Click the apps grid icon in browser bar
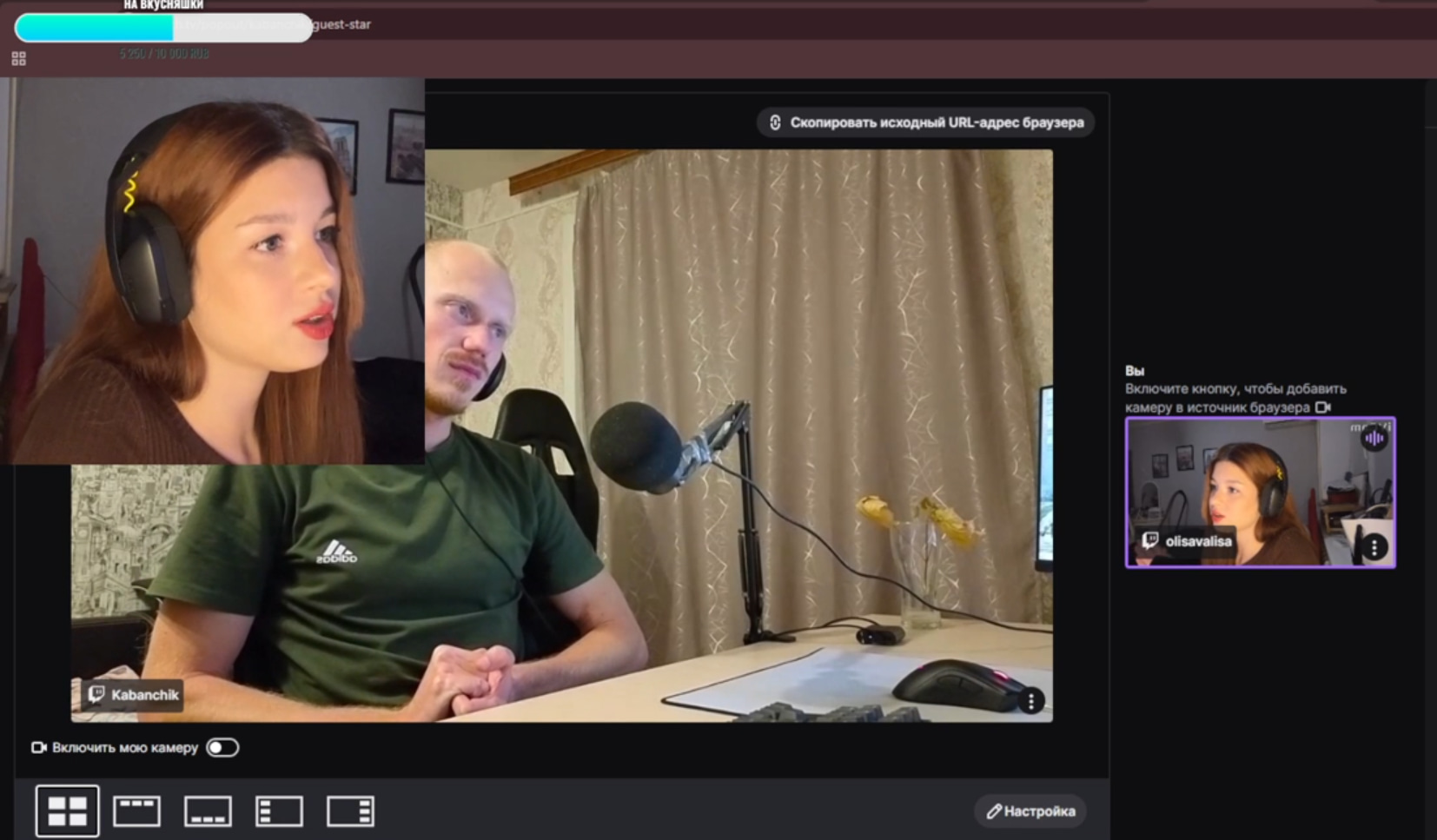The height and width of the screenshot is (840, 1437). (18, 58)
